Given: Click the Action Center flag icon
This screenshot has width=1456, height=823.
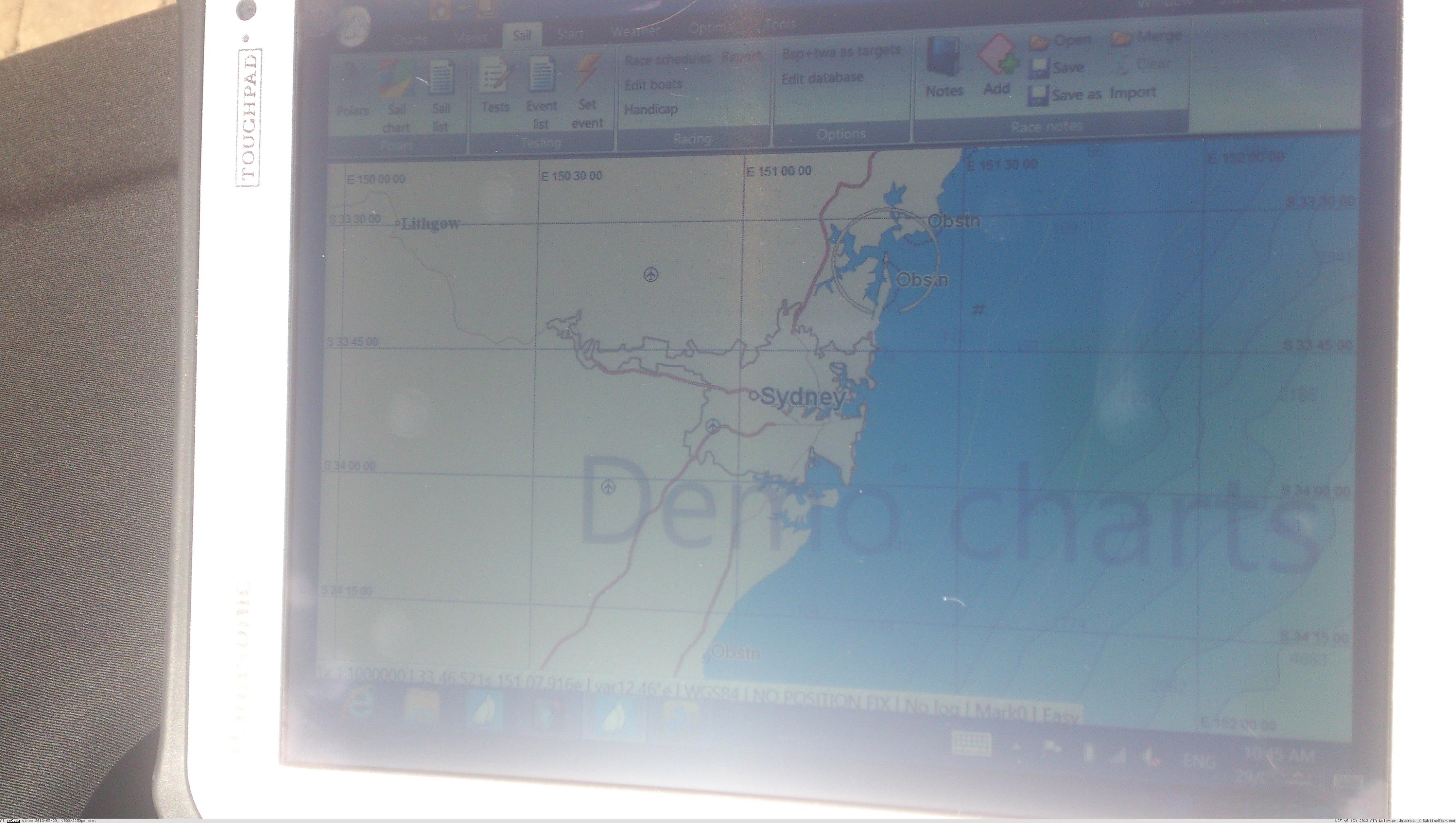Looking at the screenshot, I should (1052, 749).
